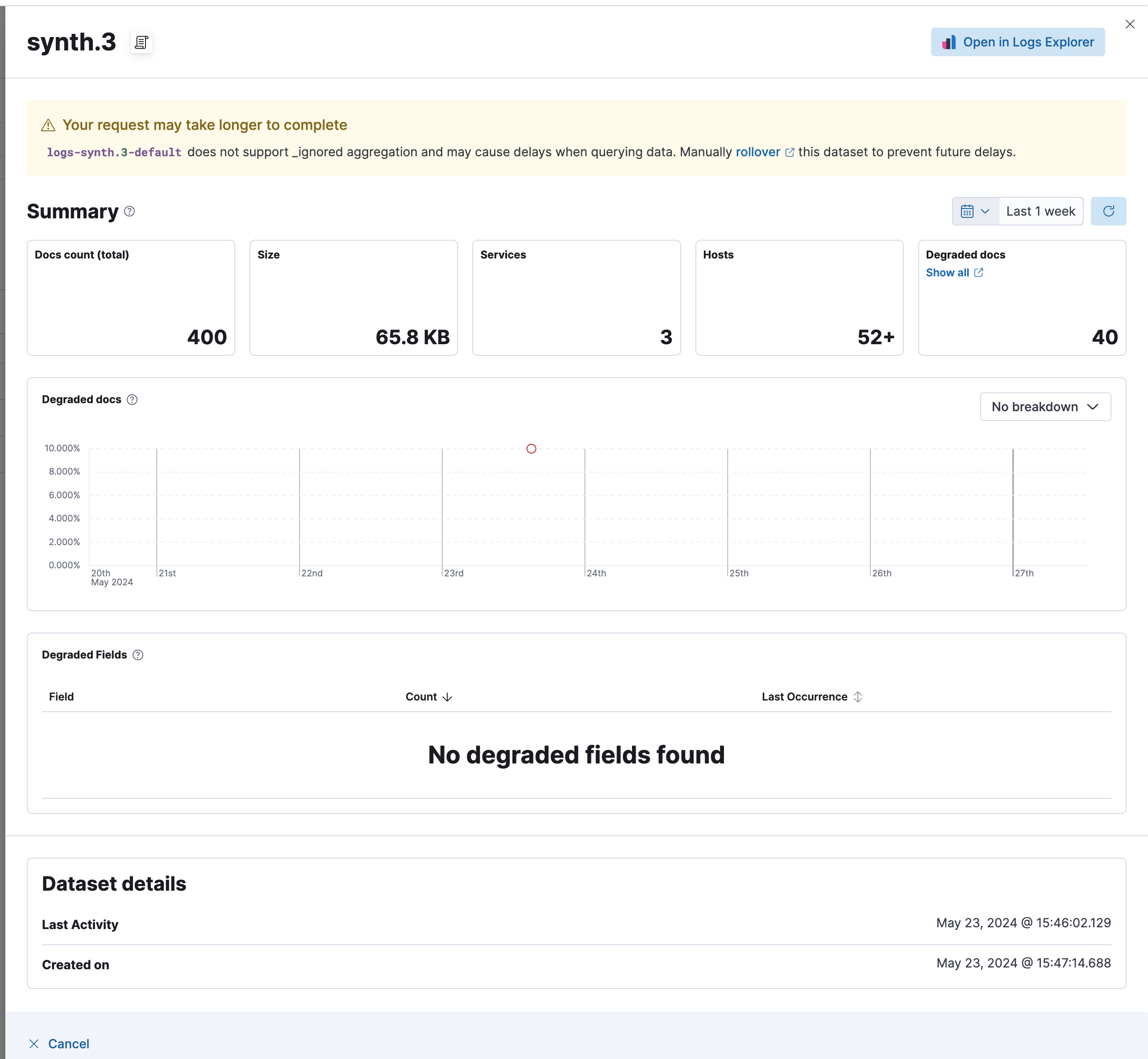Sort table by Count column

428,697
